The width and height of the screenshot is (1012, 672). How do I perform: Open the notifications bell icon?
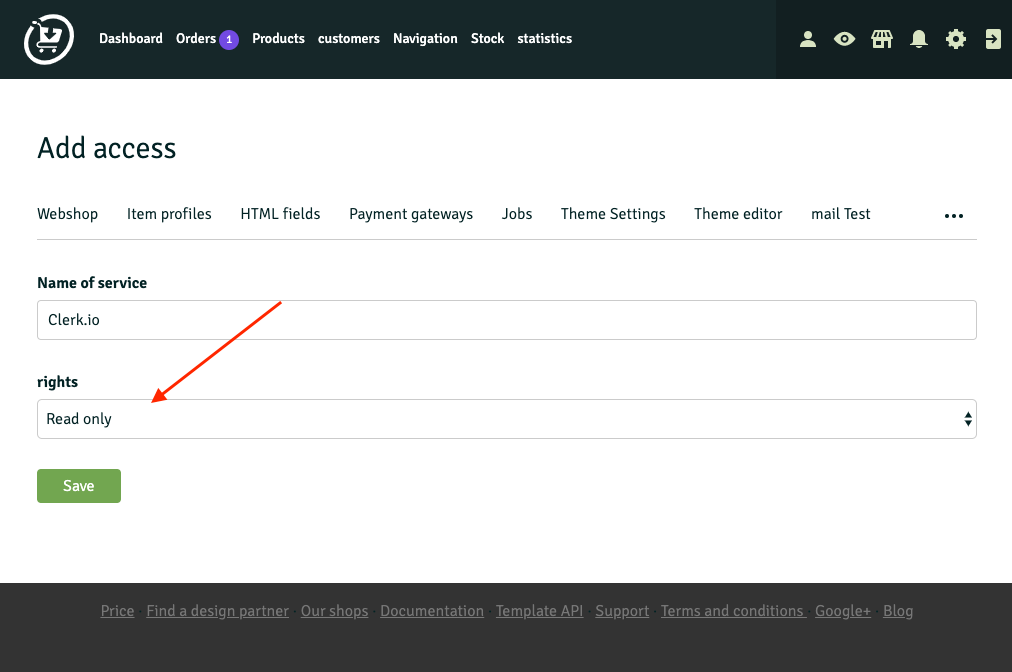point(919,39)
